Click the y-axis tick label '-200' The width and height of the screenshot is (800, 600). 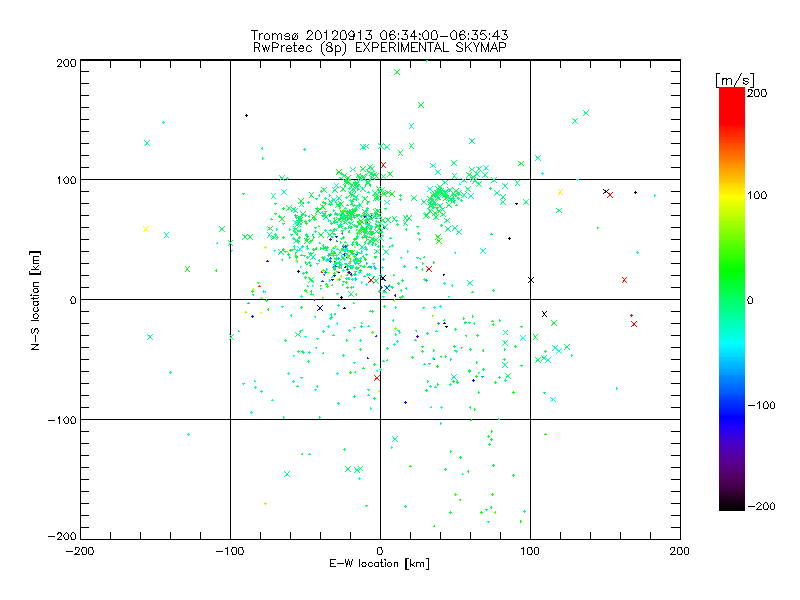pyautogui.click(x=62, y=536)
